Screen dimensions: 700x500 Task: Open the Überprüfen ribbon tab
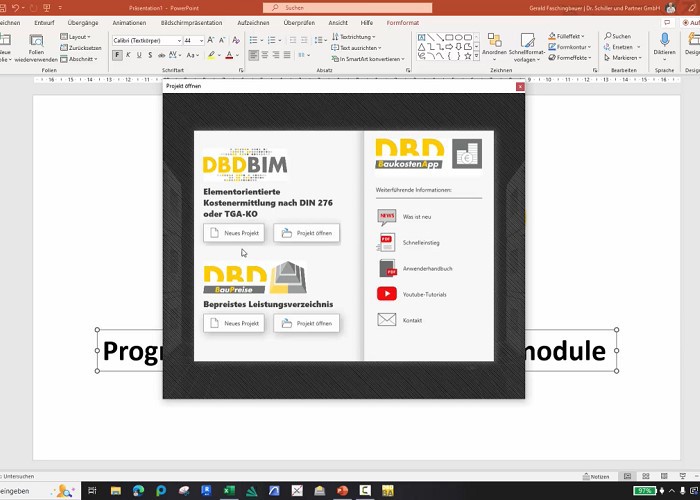point(299,22)
